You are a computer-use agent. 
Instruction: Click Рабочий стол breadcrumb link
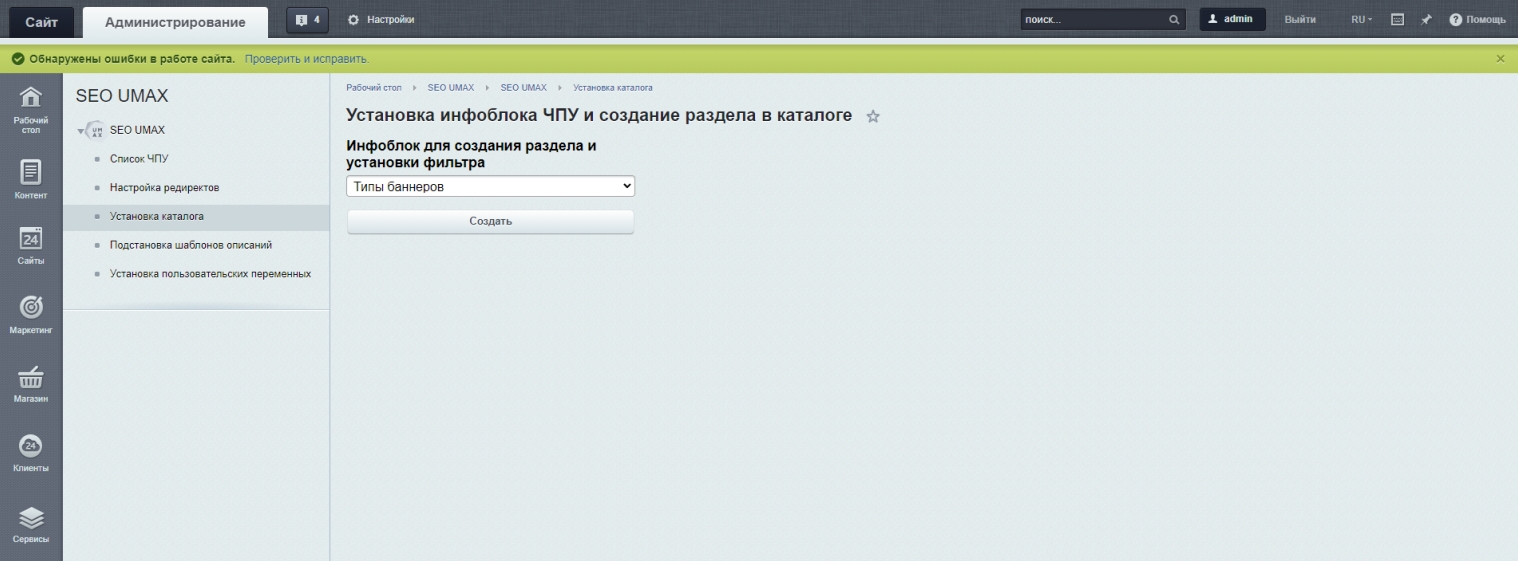(374, 88)
